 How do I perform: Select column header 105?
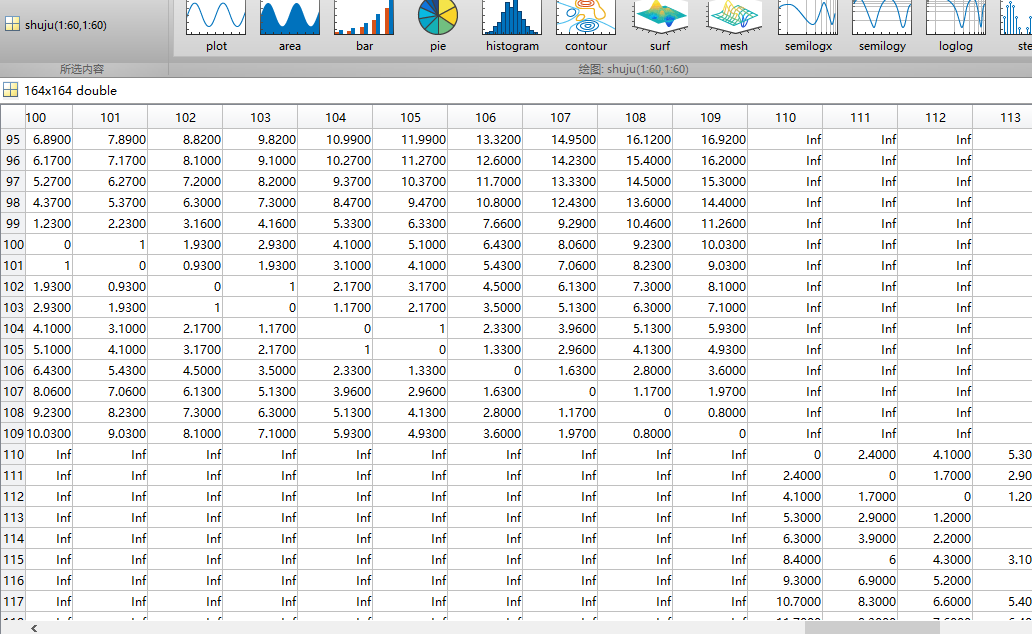[x=410, y=118]
